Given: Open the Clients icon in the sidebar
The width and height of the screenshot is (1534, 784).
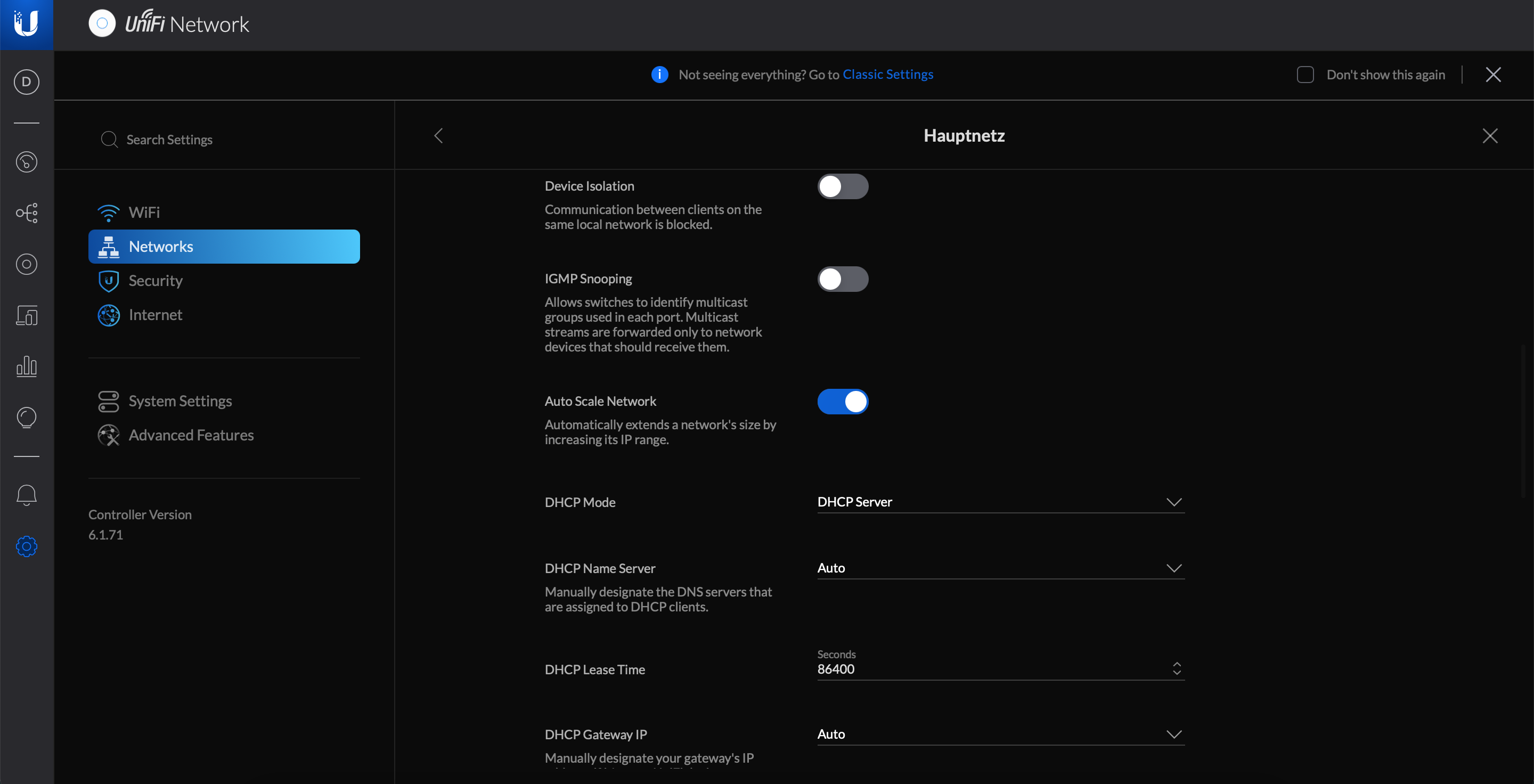Looking at the screenshot, I should pyautogui.click(x=26, y=315).
